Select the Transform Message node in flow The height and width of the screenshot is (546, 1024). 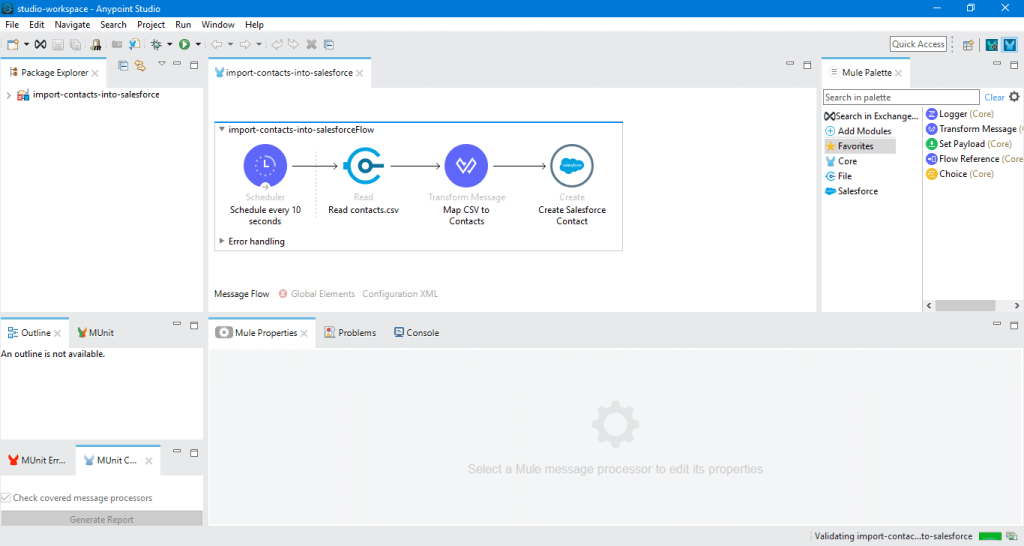click(466, 166)
